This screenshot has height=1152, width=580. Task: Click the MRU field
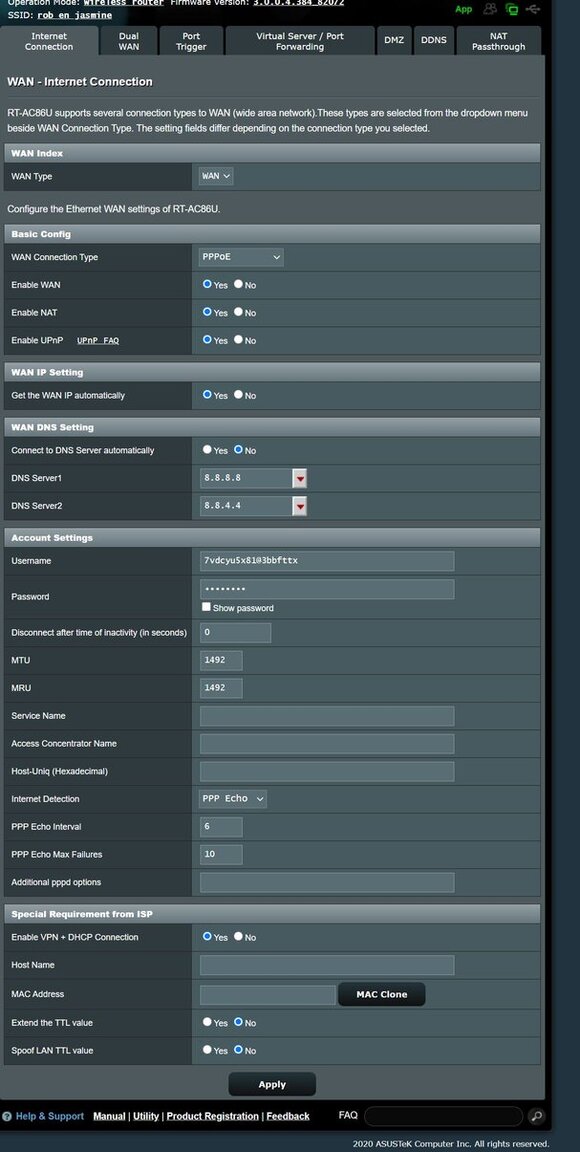point(221,688)
